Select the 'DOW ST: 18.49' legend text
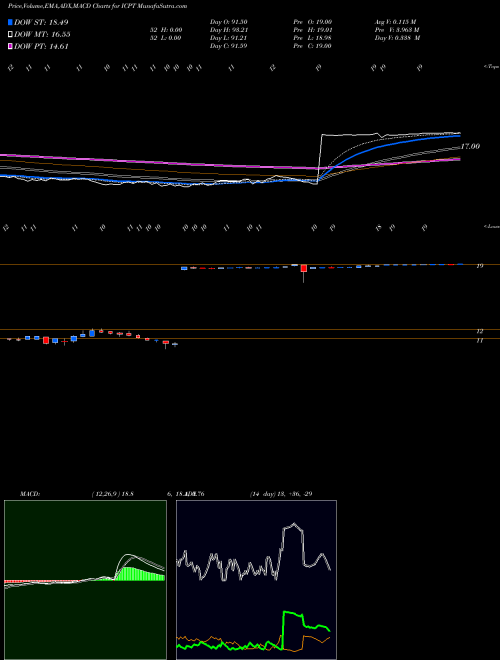Image resolution: width=500 pixels, height=660 pixels. pyautogui.click(x=41, y=22)
